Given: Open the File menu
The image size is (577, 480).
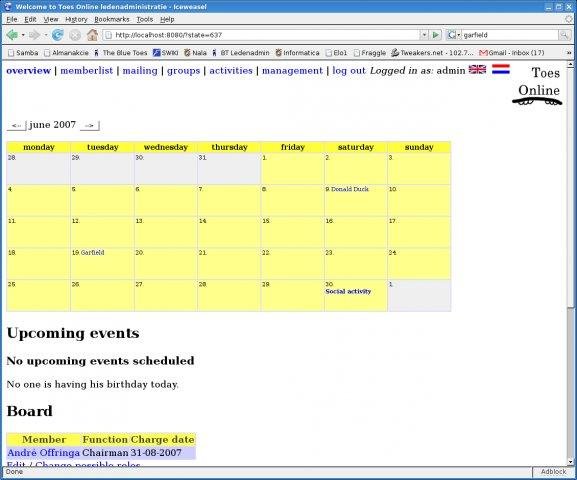Looking at the screenshot, I should 12,19.
